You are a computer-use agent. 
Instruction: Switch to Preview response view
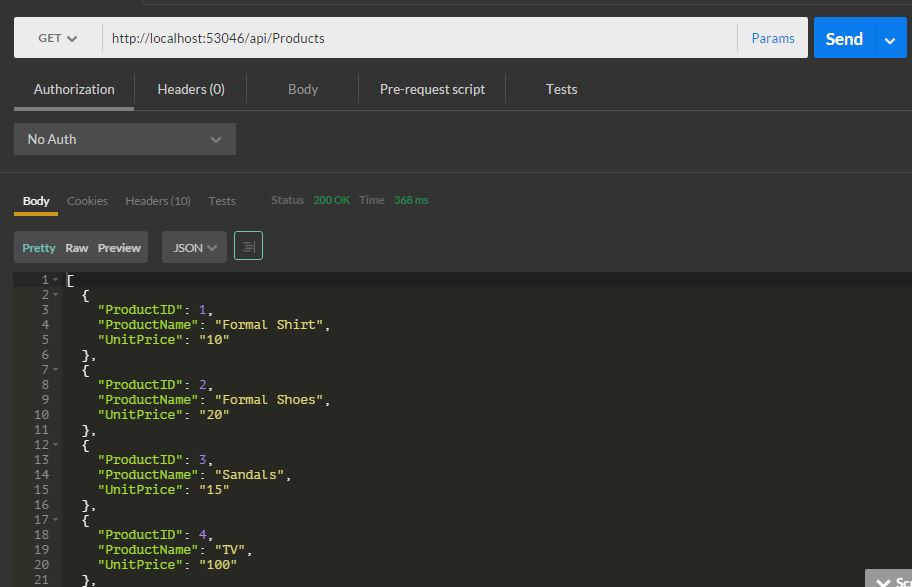point(119,247)
